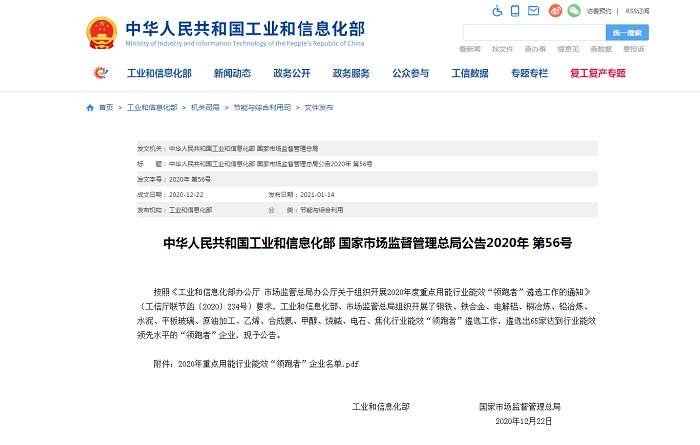Select 工信数据 in navigation bar
Image resolution: width=700 pixels, height=445 pixels.
[x=470, y=73]
